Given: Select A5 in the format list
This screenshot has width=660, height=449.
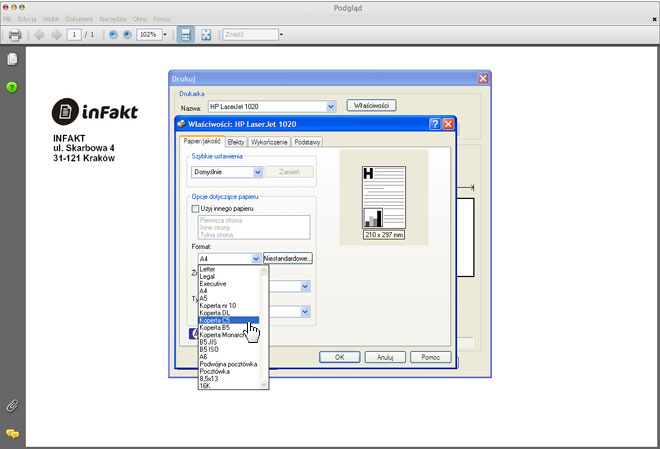Looking at the screenshot, I should click(229, 298).
